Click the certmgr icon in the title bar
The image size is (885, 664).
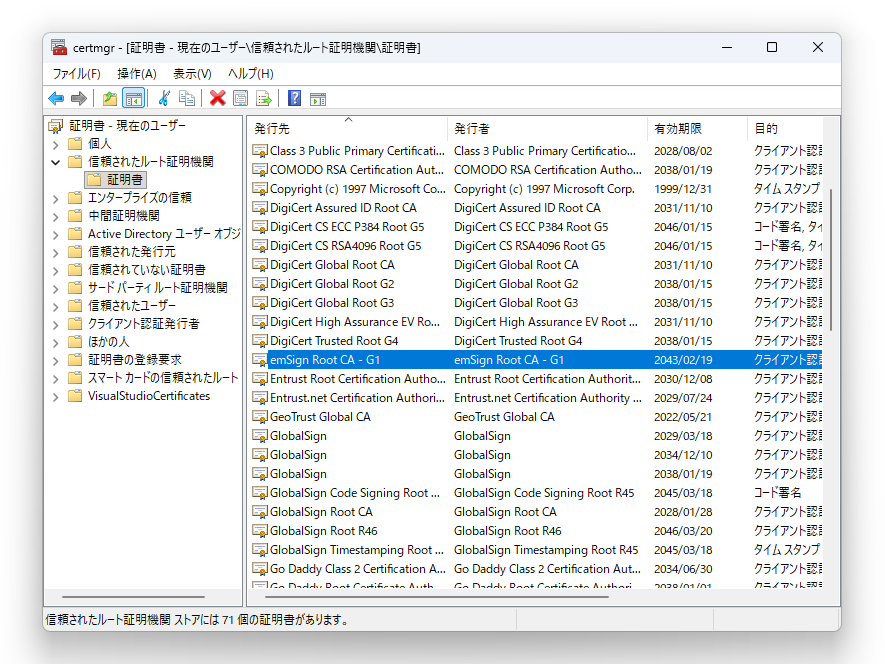tap(59, 47)
